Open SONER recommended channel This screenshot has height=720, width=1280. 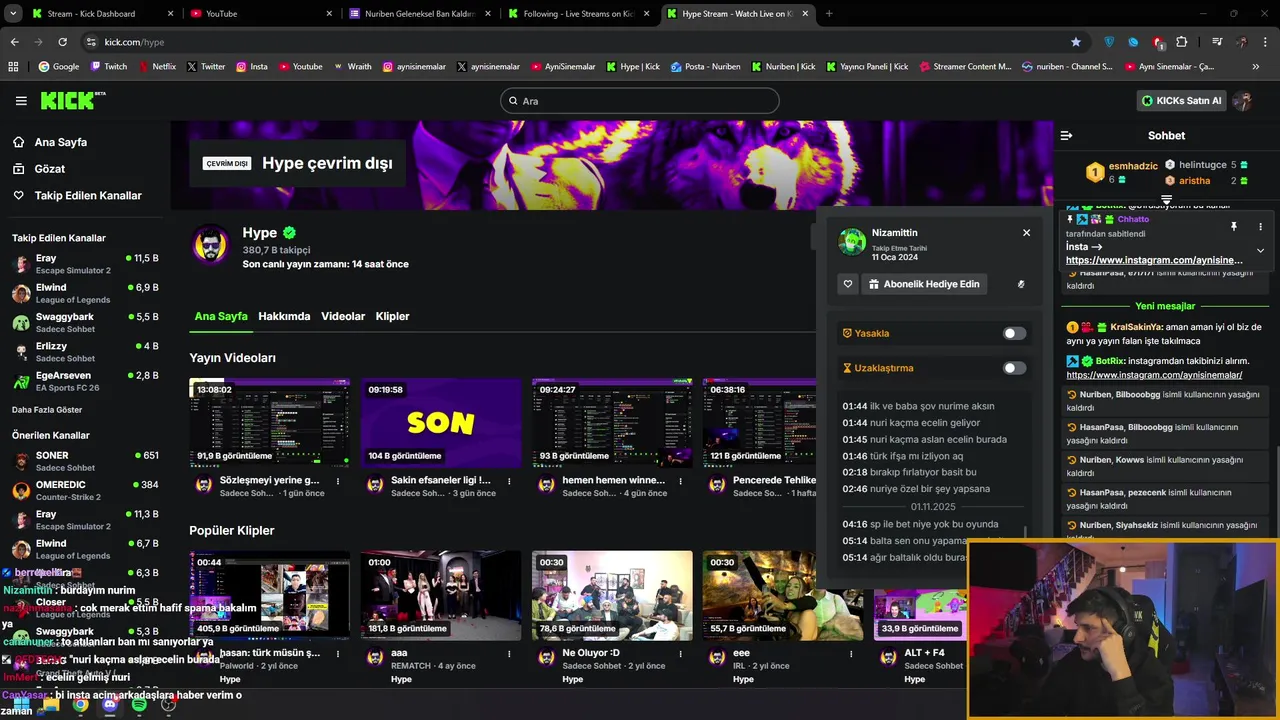pyautogui.click(x=85, y=461)
